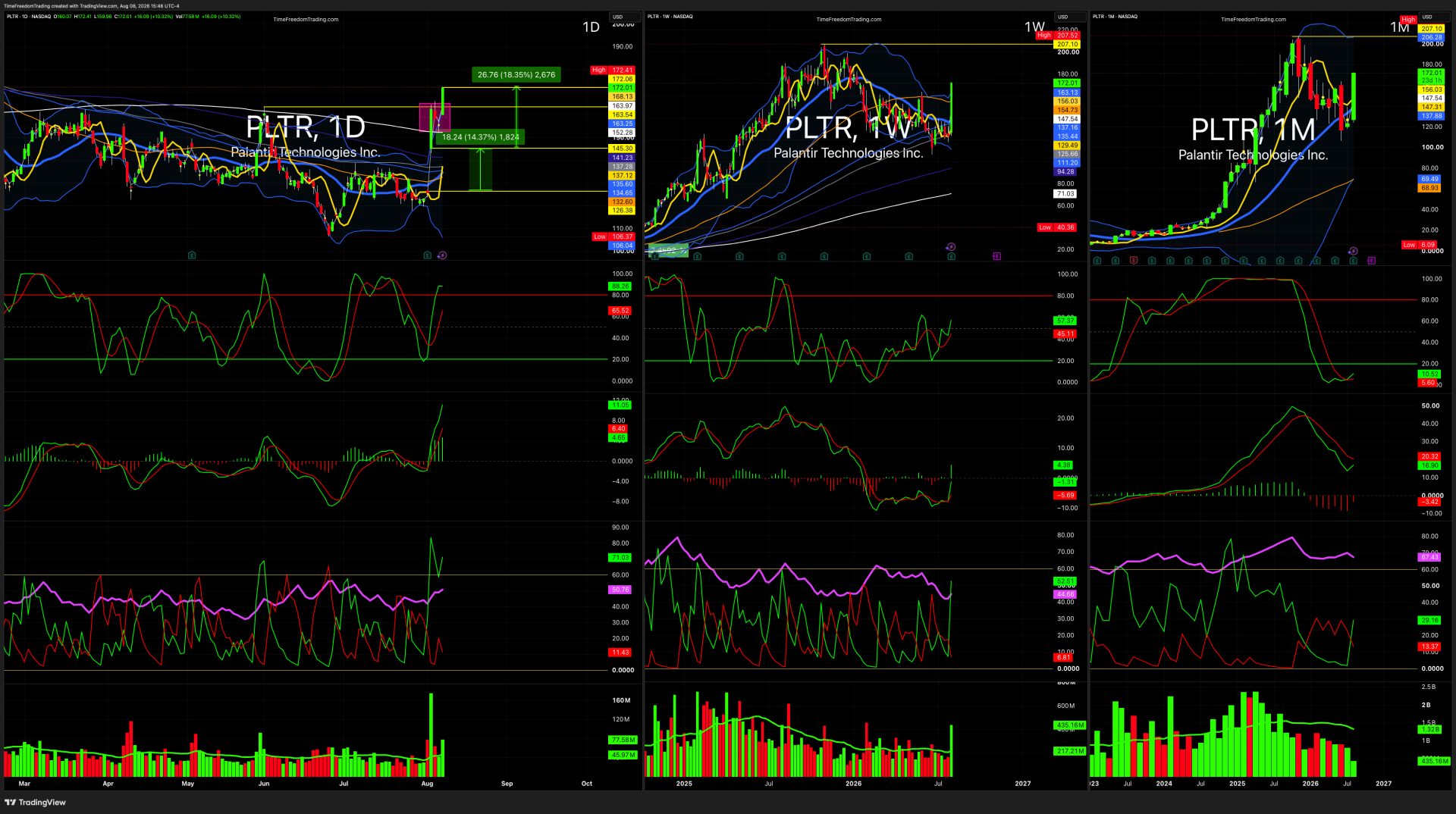Click the 2024 label on monthly time axis
The height and width of the screenshot is (814, 1456).
(x=1164, y=784)
